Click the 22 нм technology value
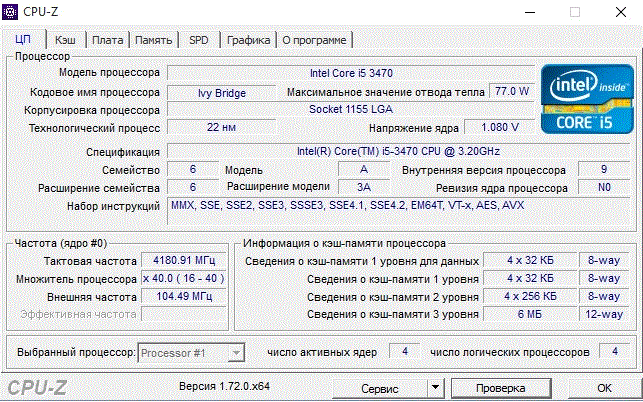Screen dimensions: 643x402 coord(221,127)
